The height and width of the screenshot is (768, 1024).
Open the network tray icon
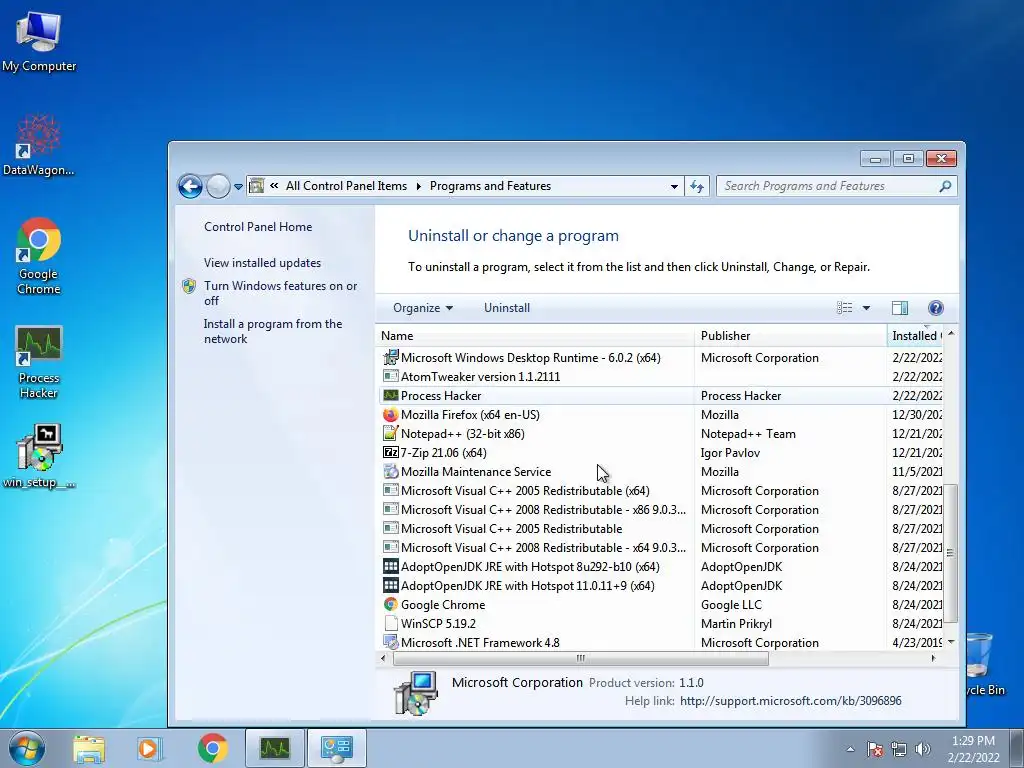click(899, 749)
